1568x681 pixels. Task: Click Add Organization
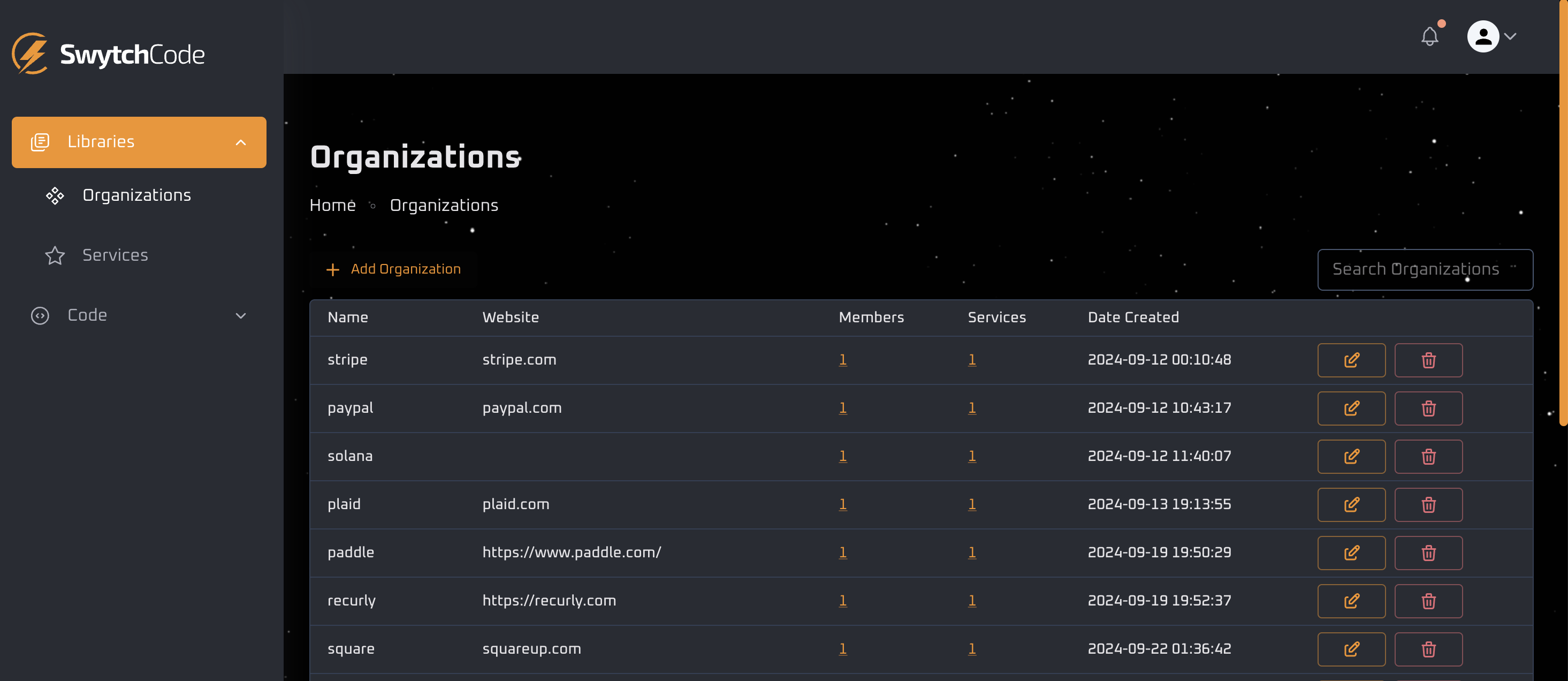click(393, 269)
